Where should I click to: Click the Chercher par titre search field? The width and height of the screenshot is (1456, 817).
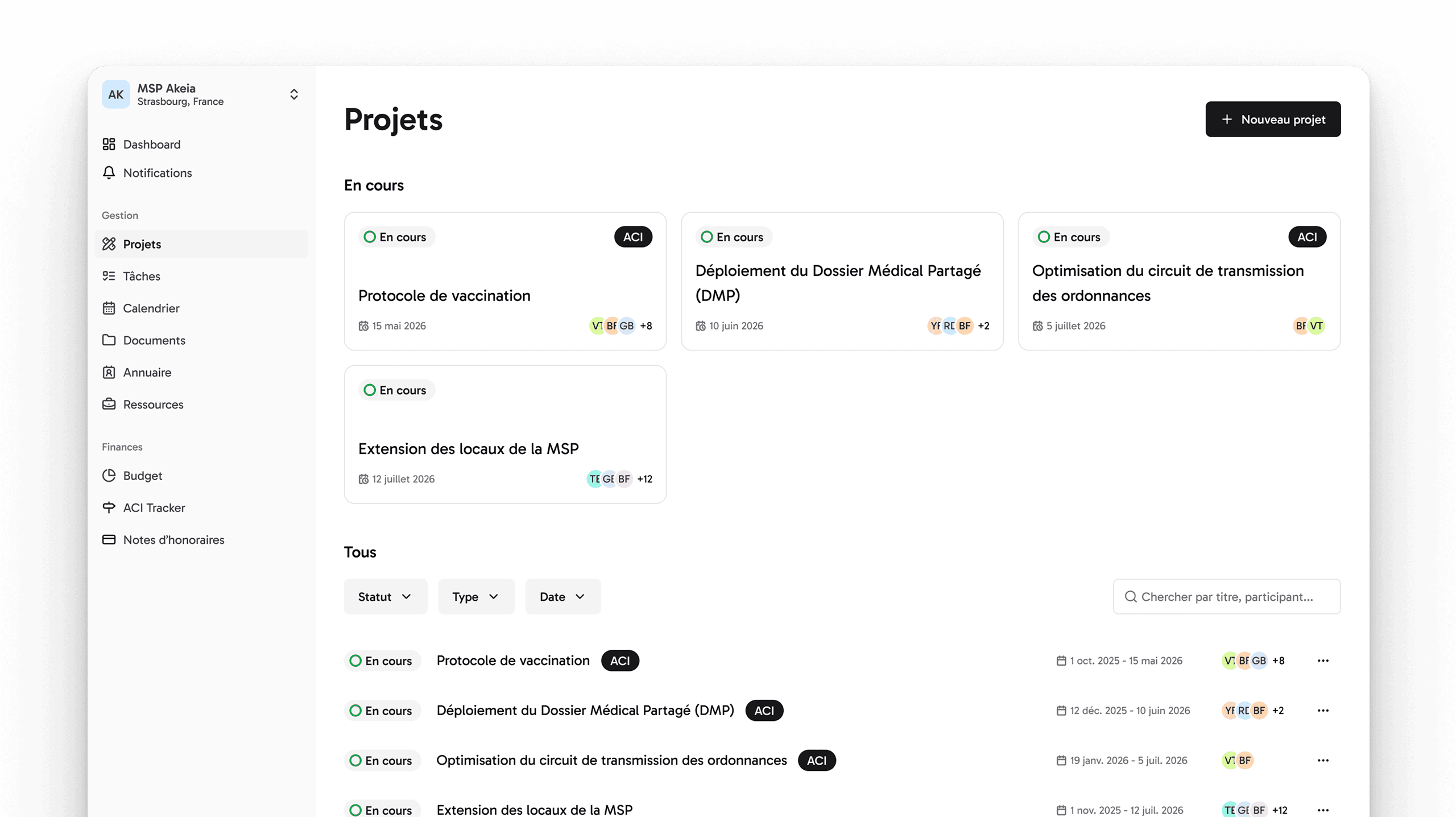[1227, 597]
